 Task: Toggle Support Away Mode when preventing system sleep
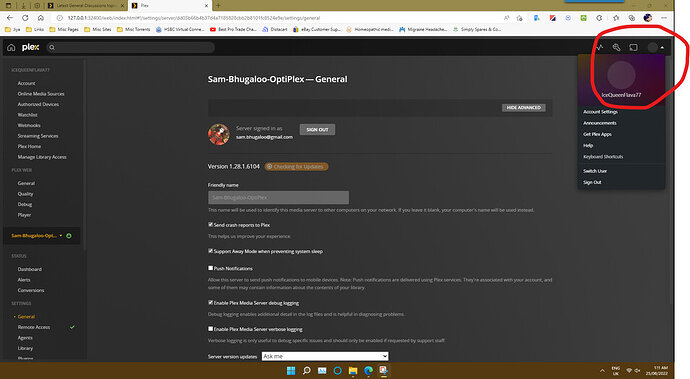tap(210, 251)
